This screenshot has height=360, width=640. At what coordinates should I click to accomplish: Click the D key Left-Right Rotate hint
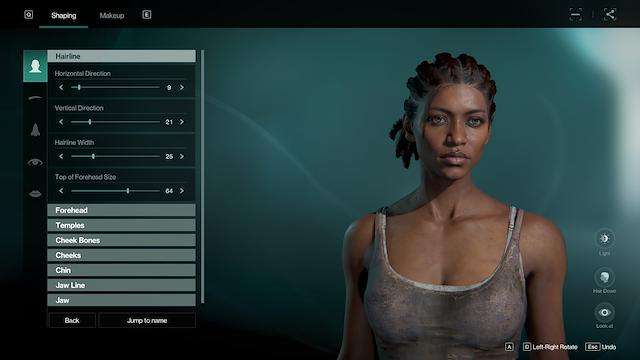550,347
